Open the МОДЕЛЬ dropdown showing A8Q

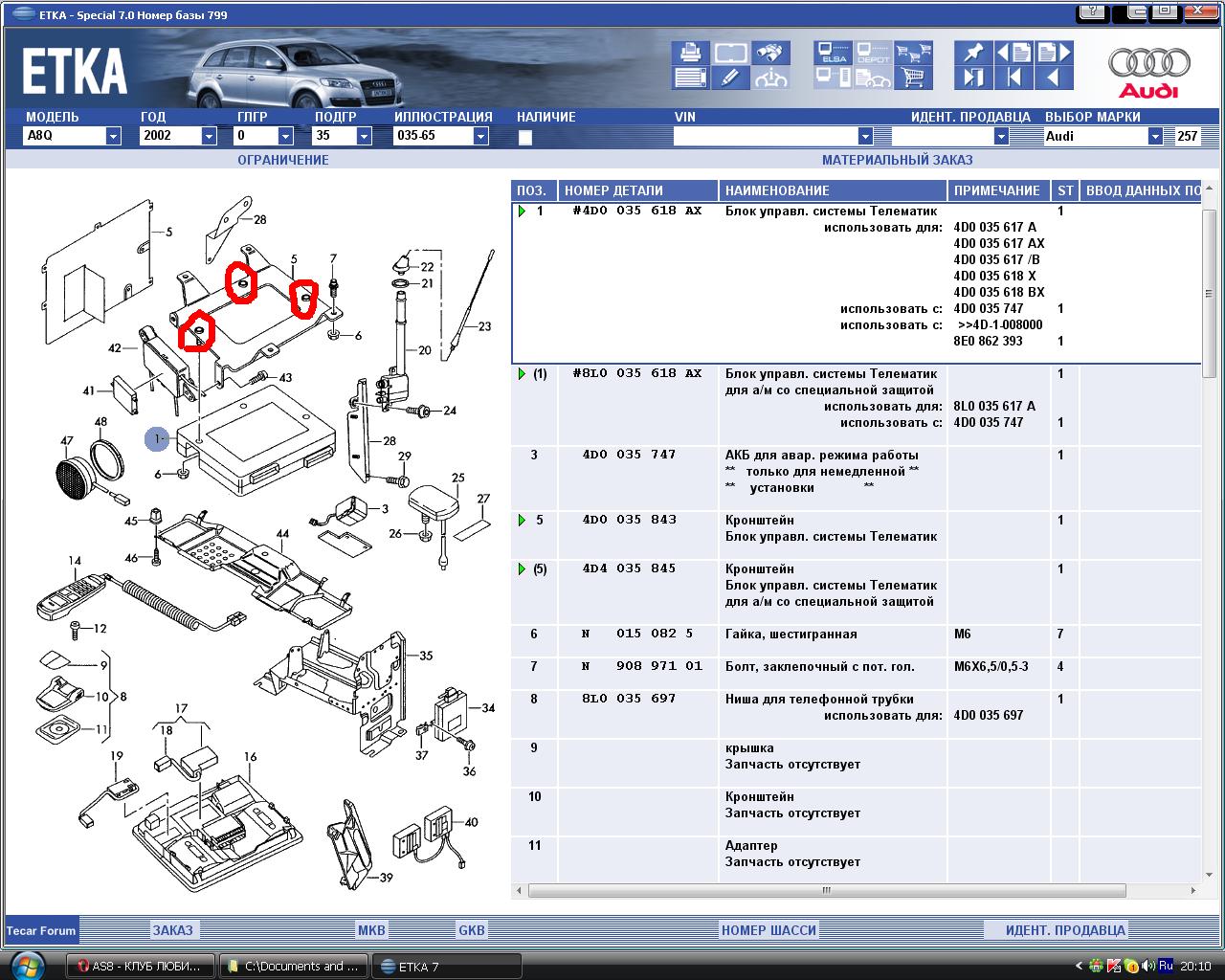tap(113, 136)
